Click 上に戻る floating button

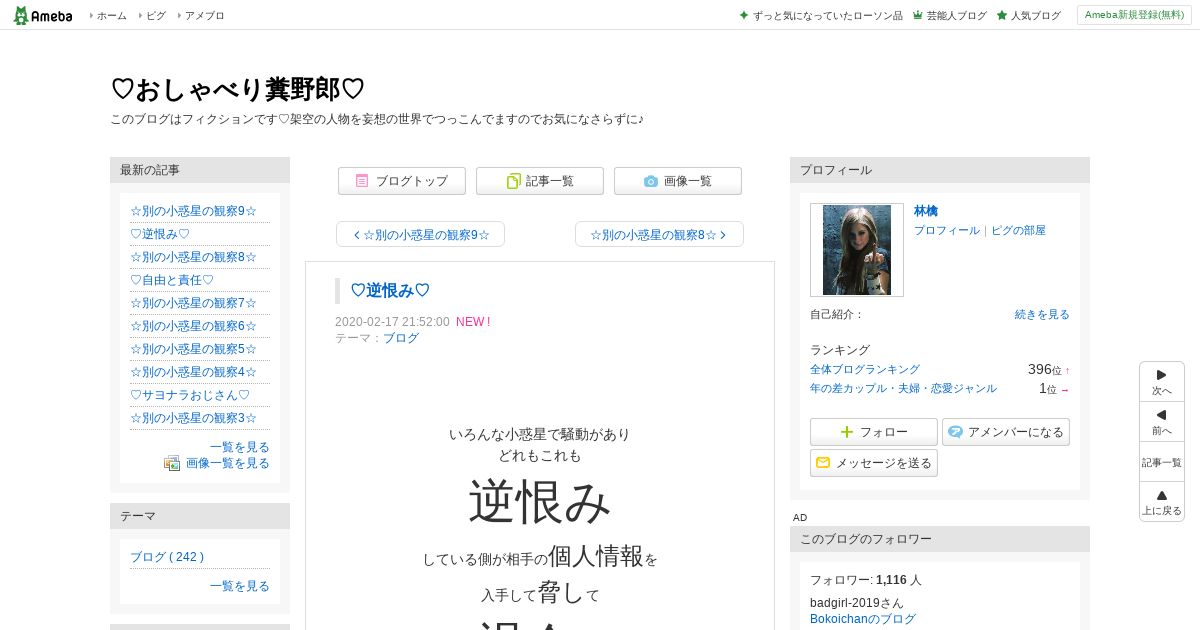tap(1162, 501)
